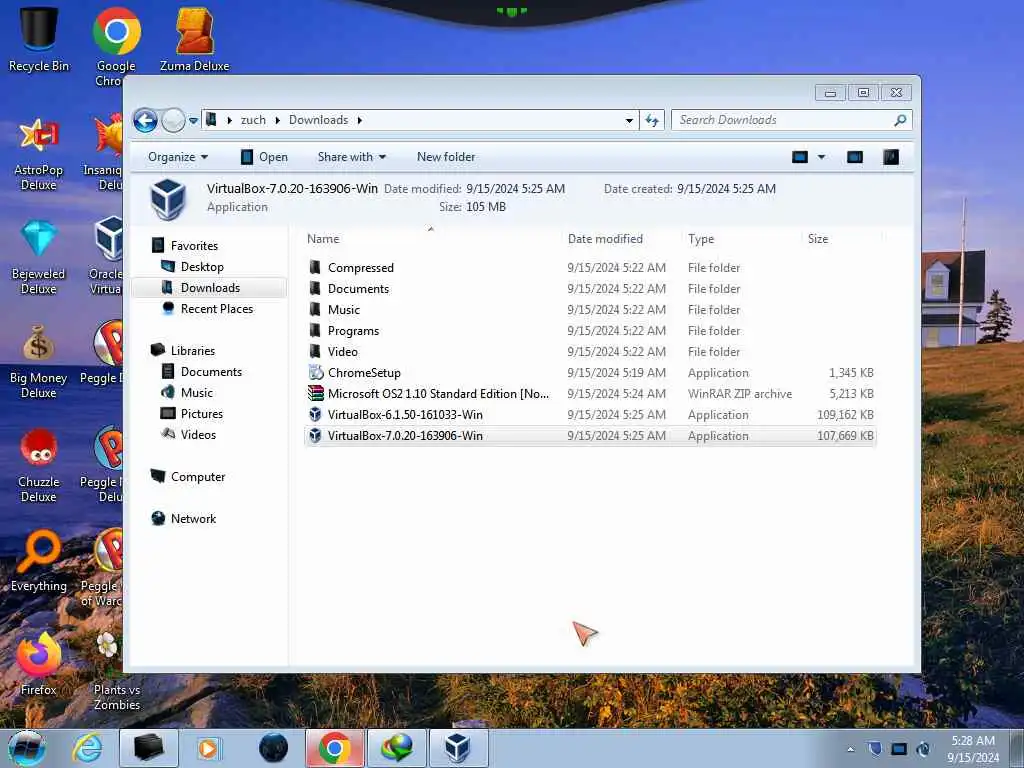Open the VirtualBox taskbar icon

click(x=458, y=748)
